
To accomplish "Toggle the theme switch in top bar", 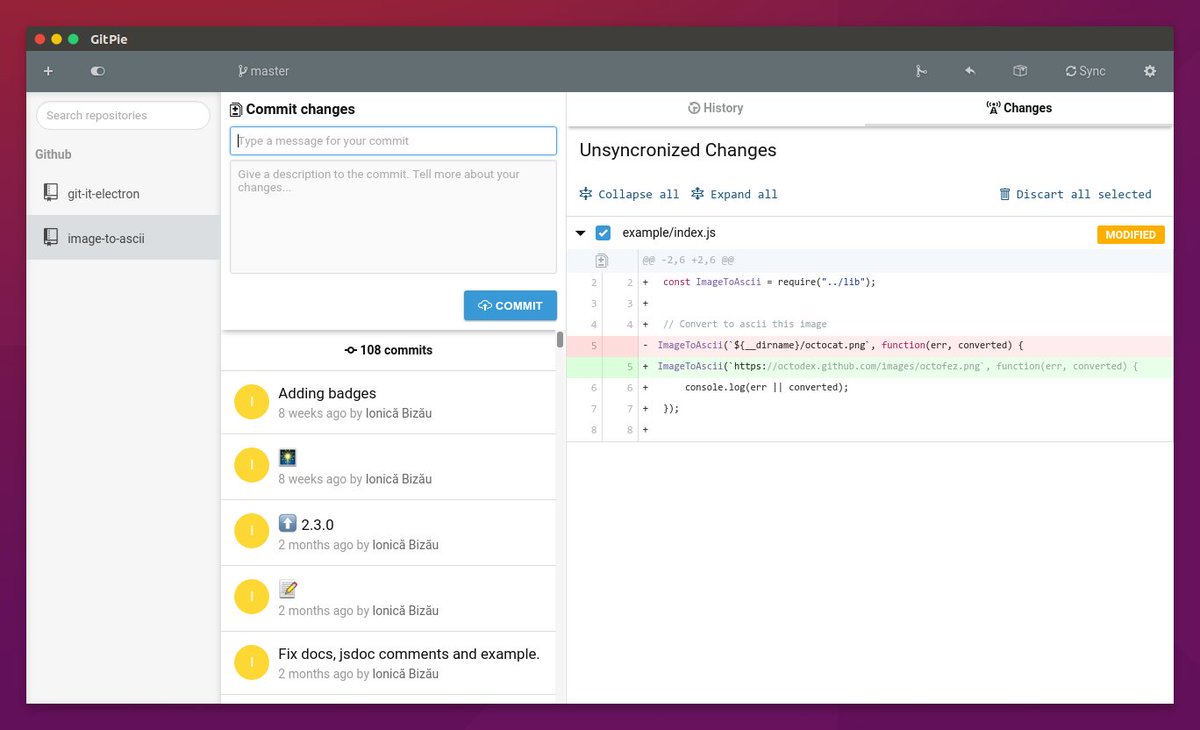I will [97, 71].
